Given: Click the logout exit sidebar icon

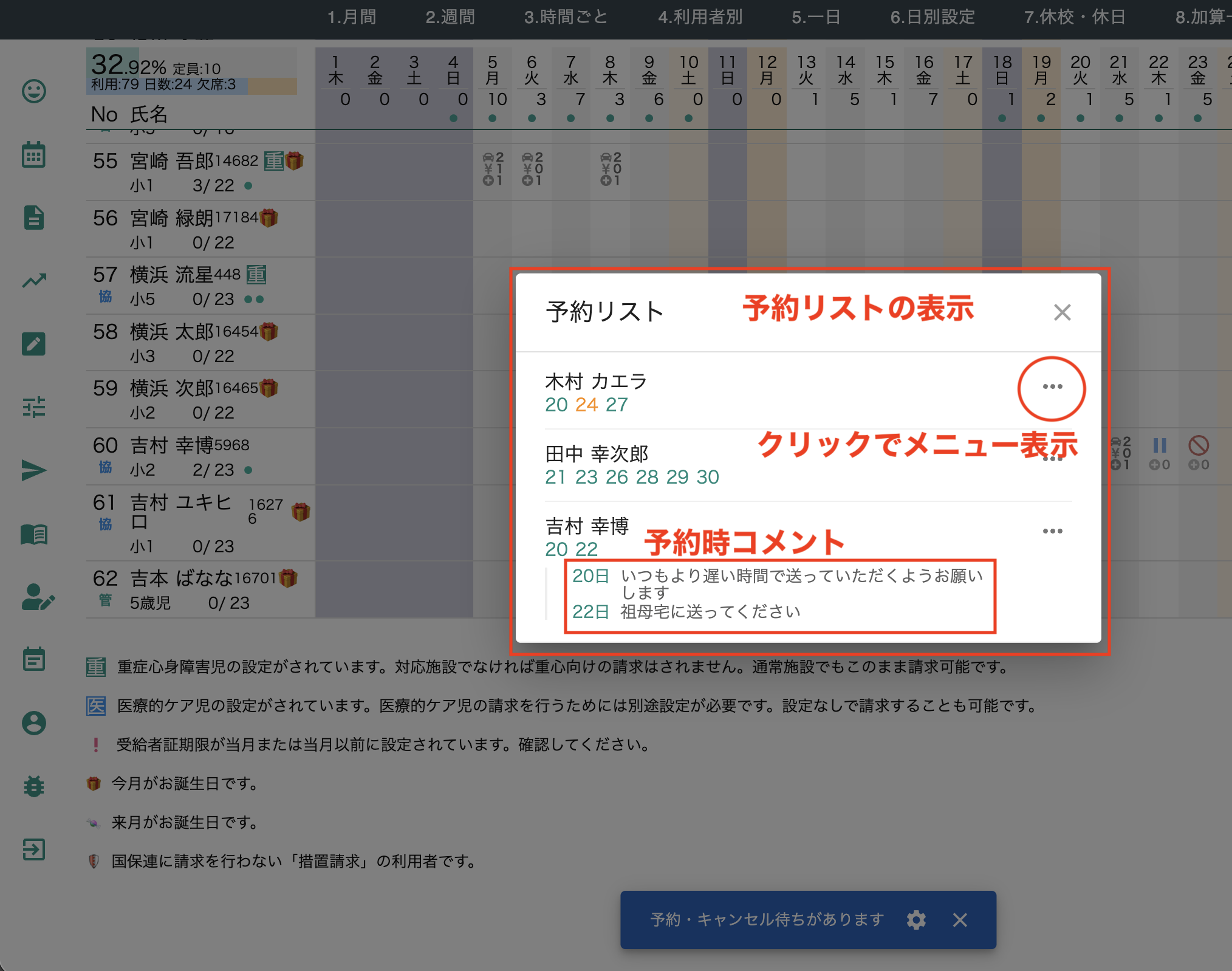Looking at the screenshot, I should pos(34,849).
